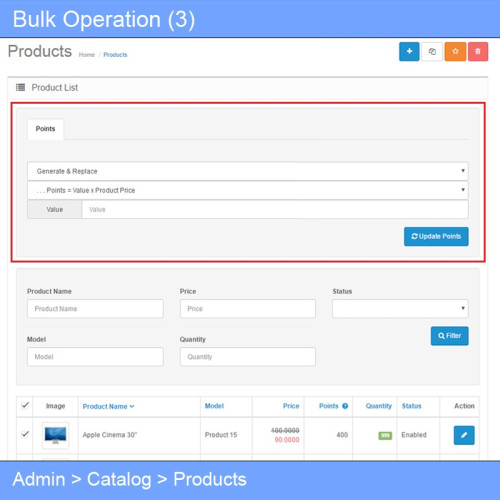Uncheck the Apple Cinema 30" row checkbox
The height and width of the screenshot is (500, 500).
25,434
